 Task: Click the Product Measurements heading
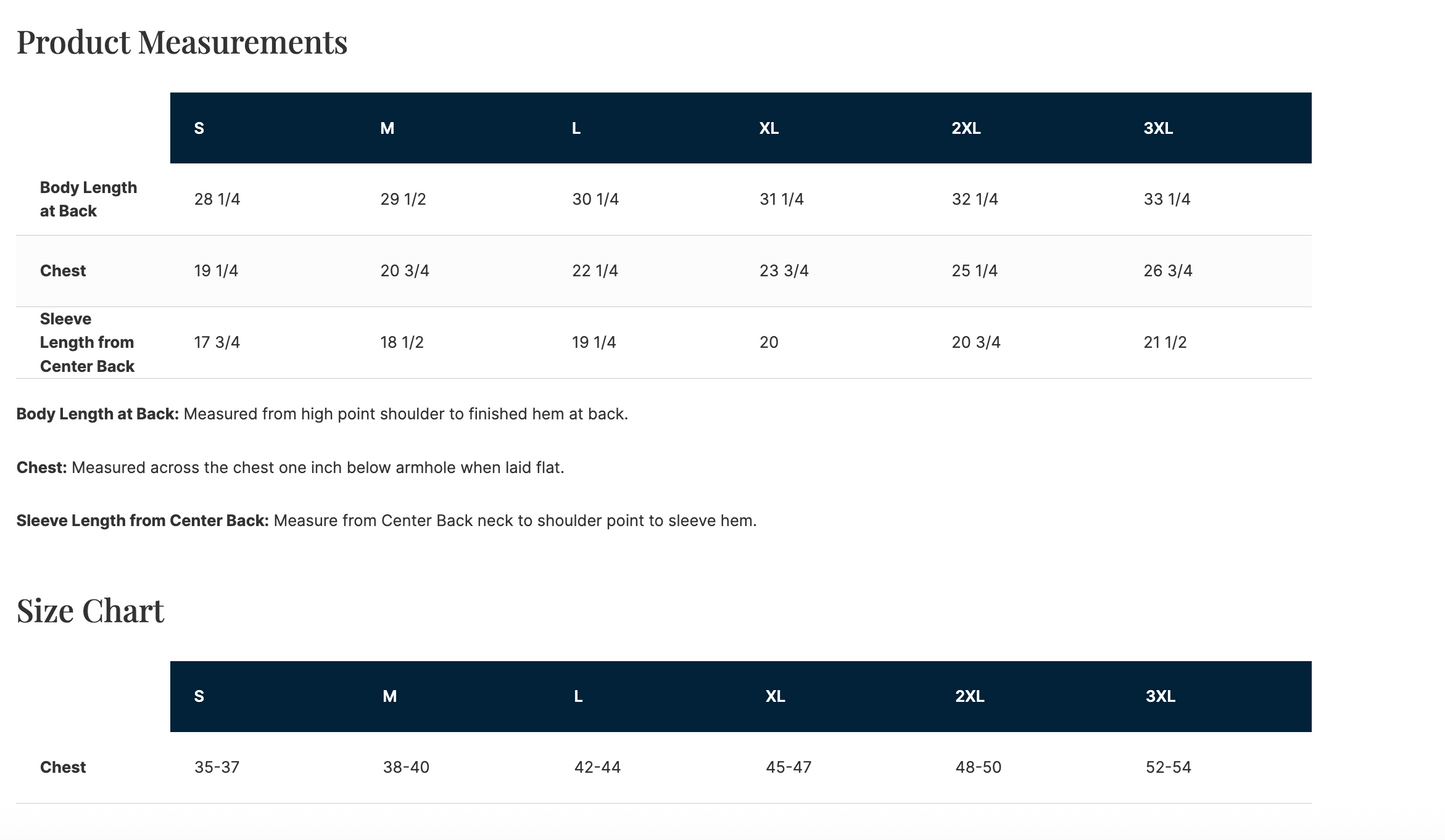(x=182, y=42)
